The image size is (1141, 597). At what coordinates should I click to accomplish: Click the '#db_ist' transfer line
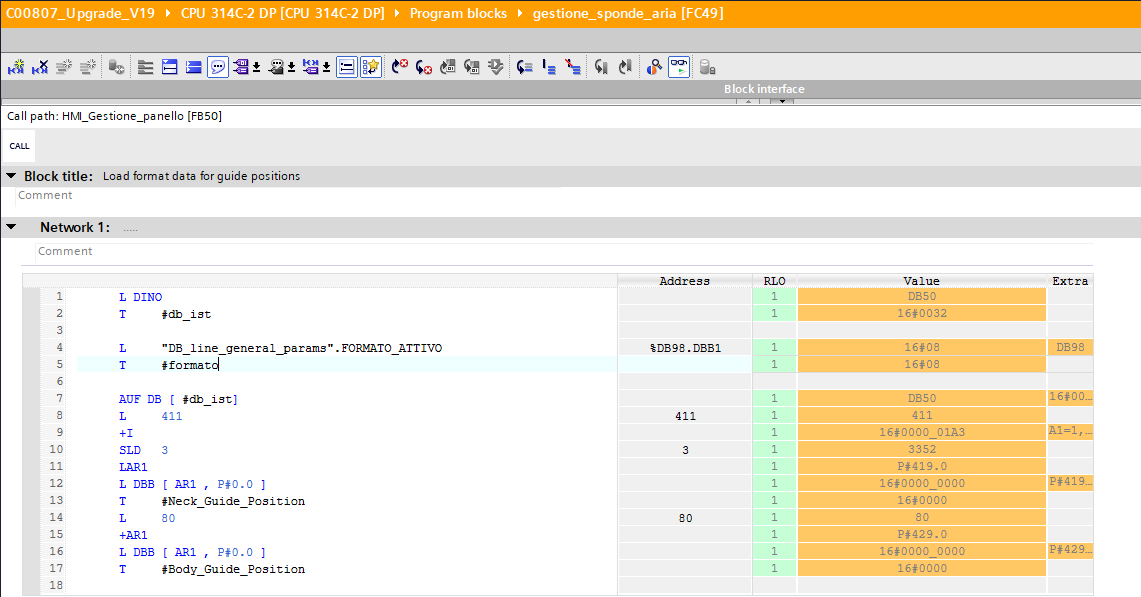coord(165,314)
